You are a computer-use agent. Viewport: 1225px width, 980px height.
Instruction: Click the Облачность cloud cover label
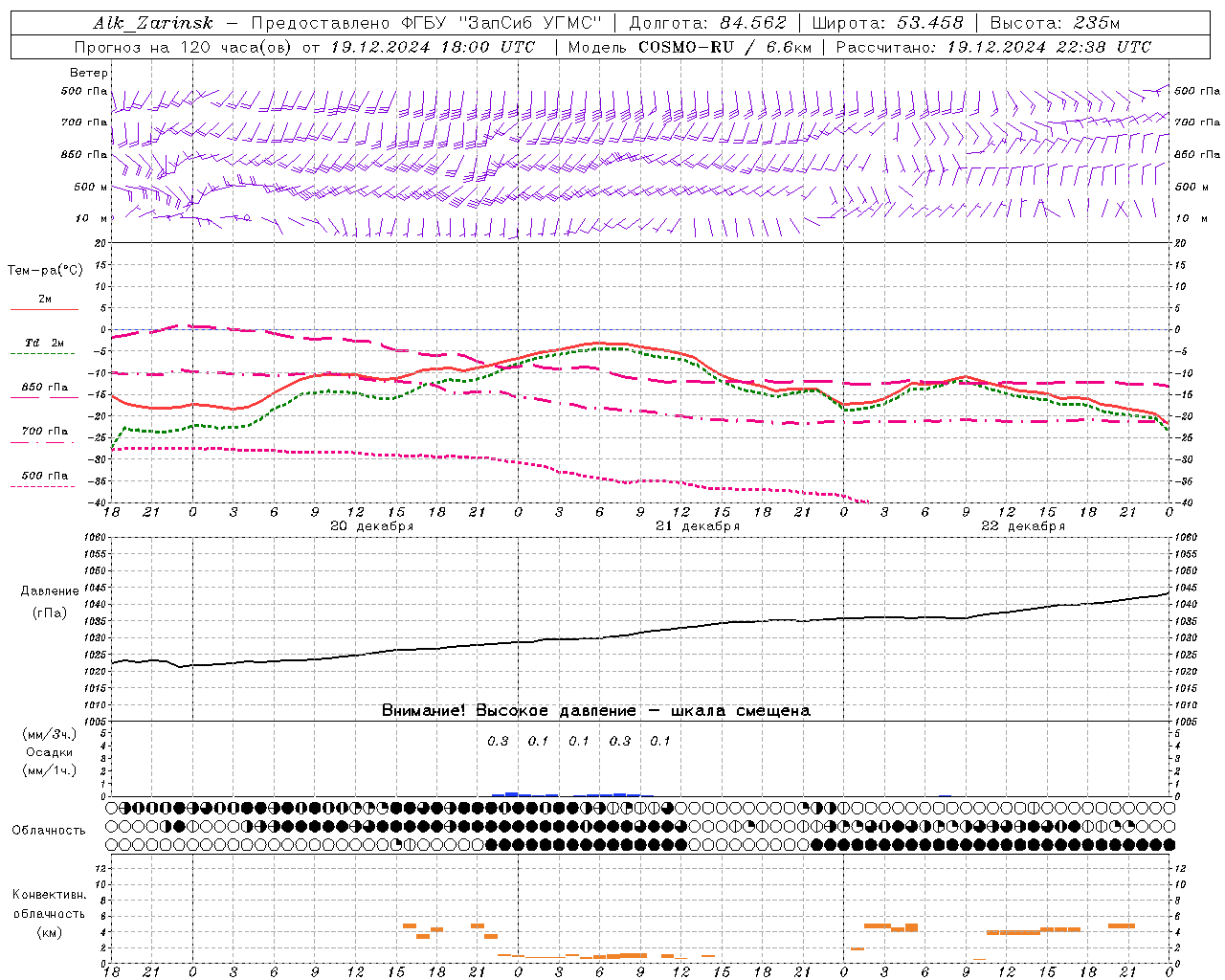(x=49, y=830)
